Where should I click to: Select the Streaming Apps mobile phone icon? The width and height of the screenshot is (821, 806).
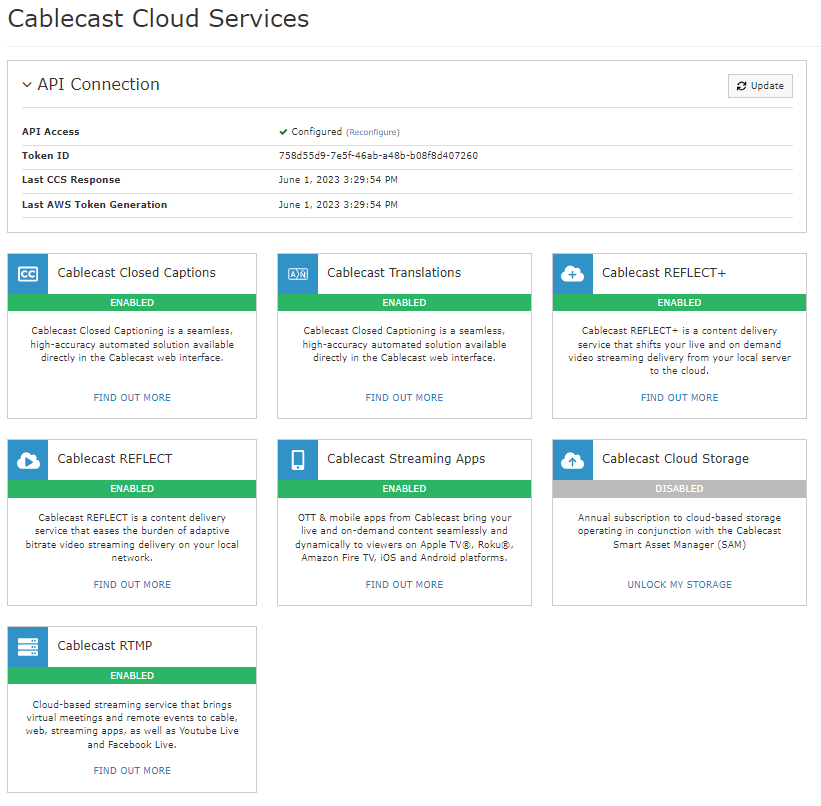click(297, 460)
